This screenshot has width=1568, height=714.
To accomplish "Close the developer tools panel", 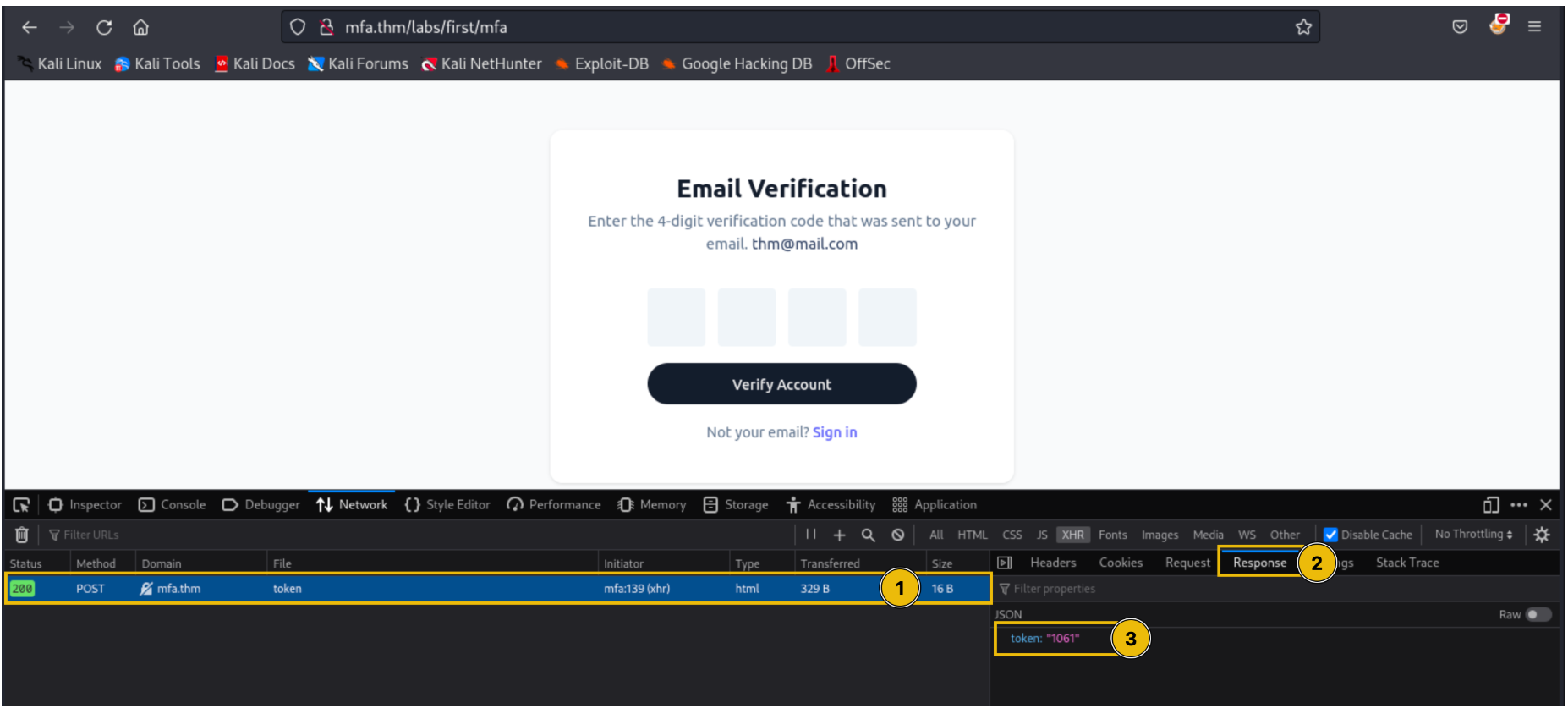I will (x=1546, y=505).
